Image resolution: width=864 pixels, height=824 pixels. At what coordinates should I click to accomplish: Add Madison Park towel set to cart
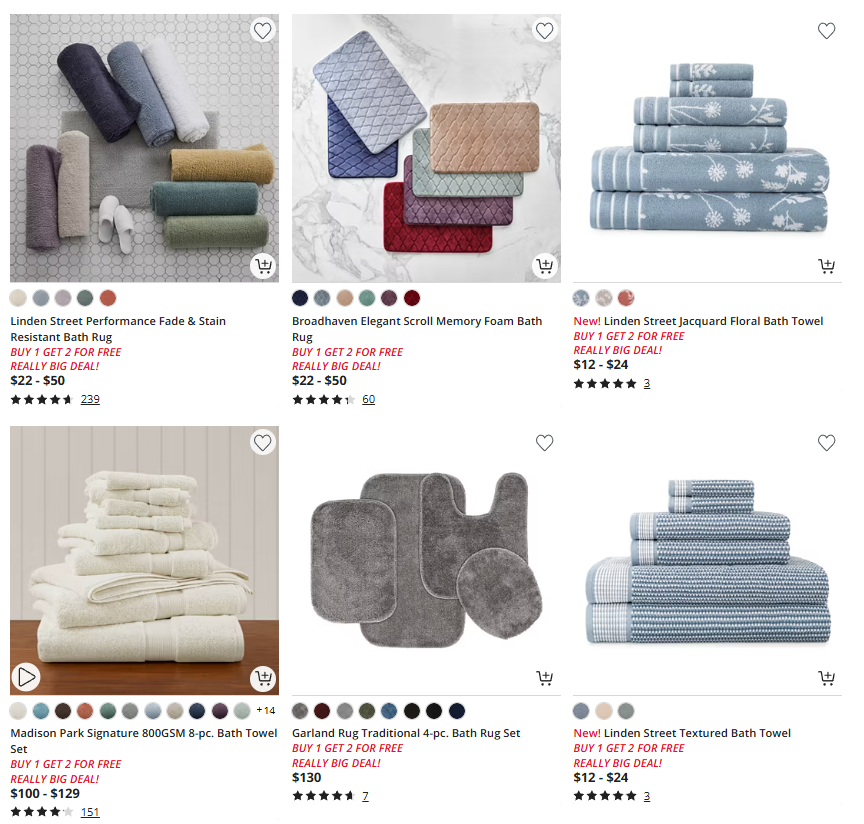263,678
